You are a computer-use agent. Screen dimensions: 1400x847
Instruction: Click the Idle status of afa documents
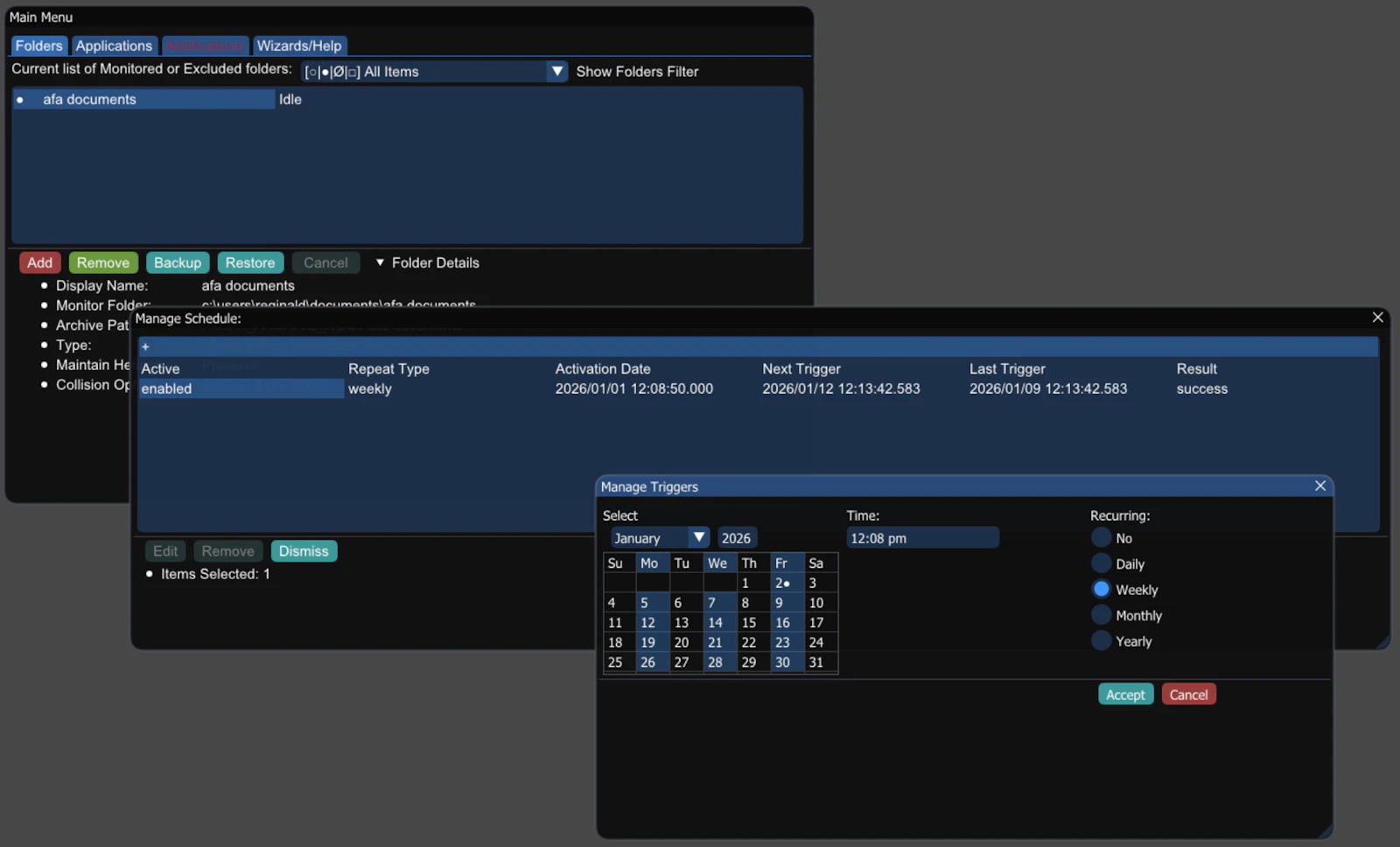290,100
